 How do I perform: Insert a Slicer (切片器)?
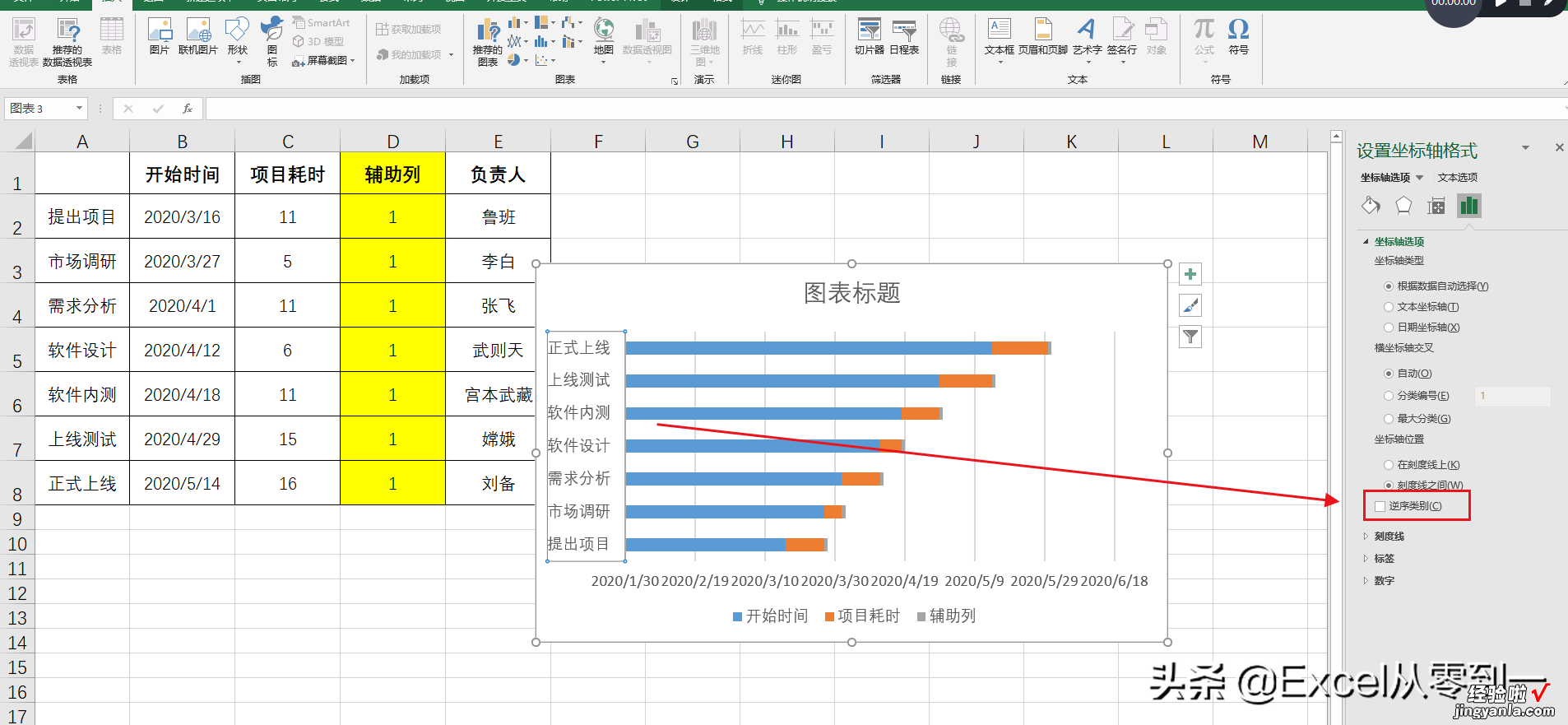tap(869, 37)
